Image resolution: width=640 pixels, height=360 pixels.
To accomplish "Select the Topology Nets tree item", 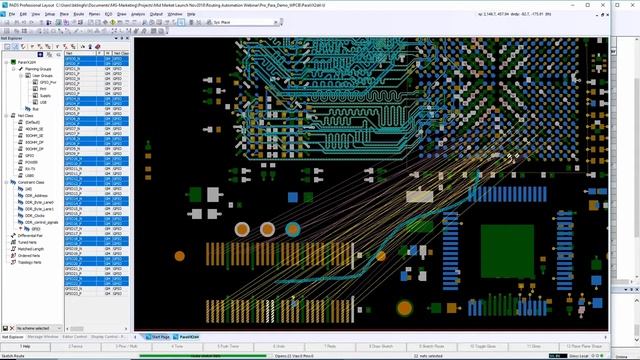I will pyautogui.click(x=29, y=262).
